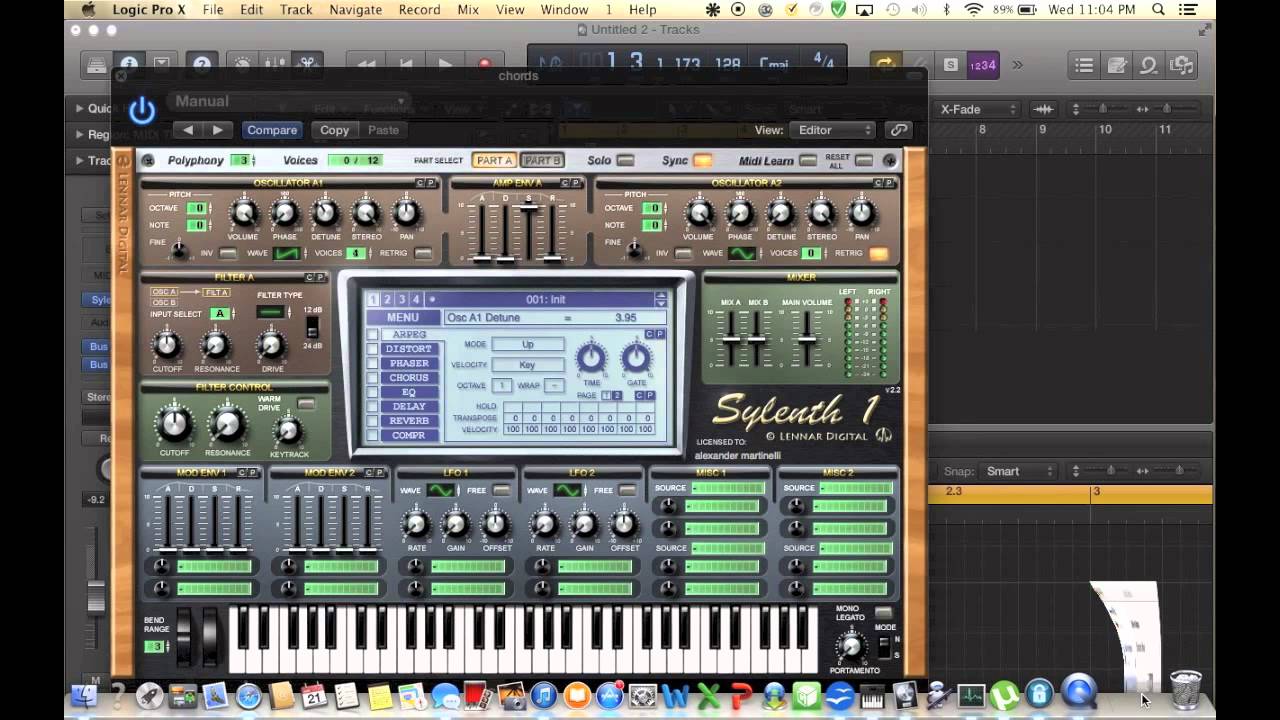Click the Filter A Cutoff knob
Image resolution: width=1280 pixels, height=720 pixels.
click(x=166, y=346)
